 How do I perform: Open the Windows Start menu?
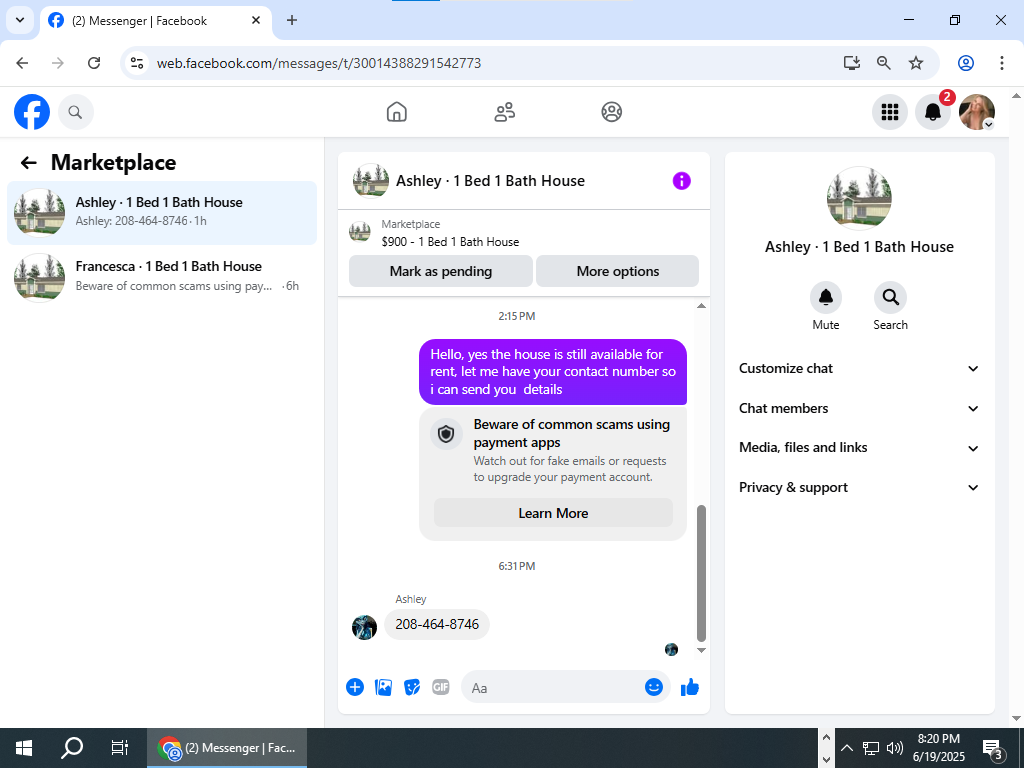24,748
